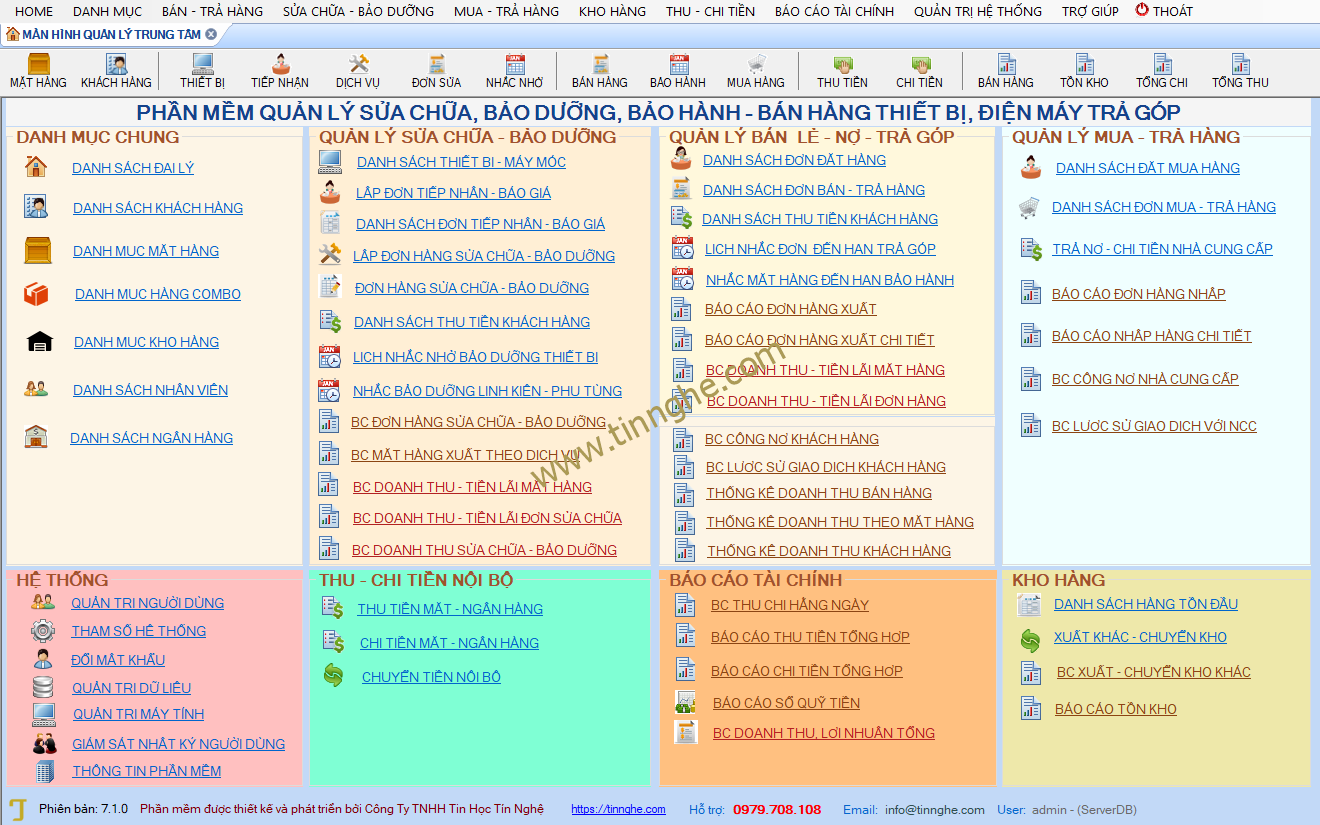Open the https://tinnghe.com link in footer
1320x825 pixels.
tap(618, 809)
